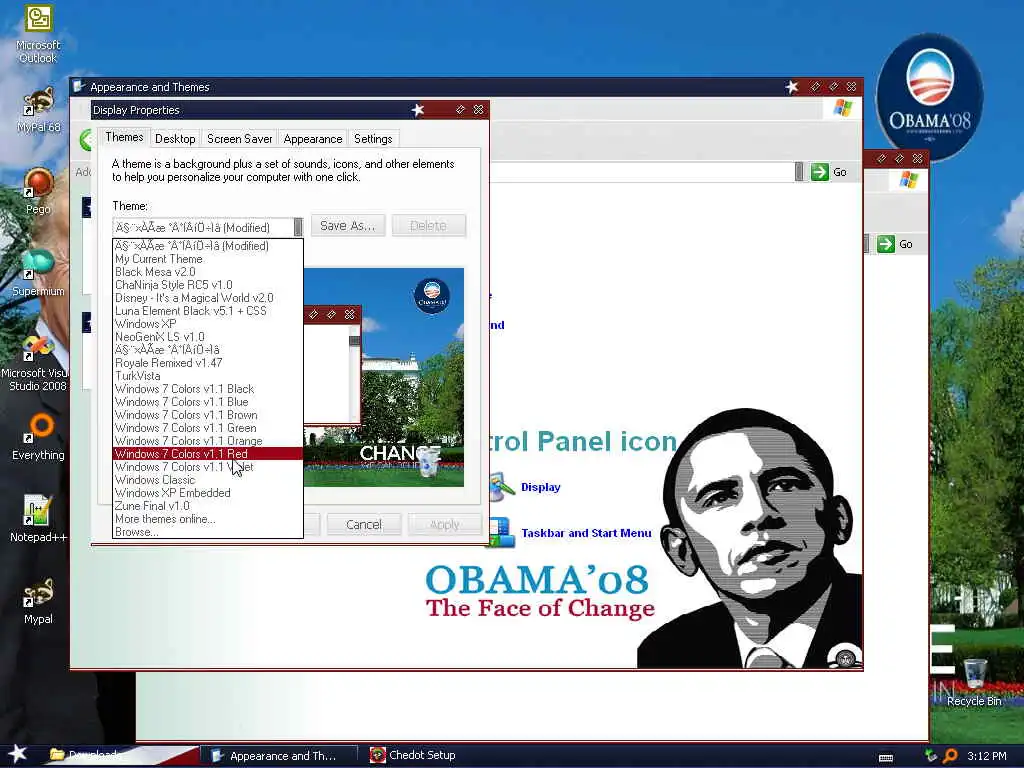Select Zune Final v1.0 theme
The image size is (1024, 768).
coord(208,506)
